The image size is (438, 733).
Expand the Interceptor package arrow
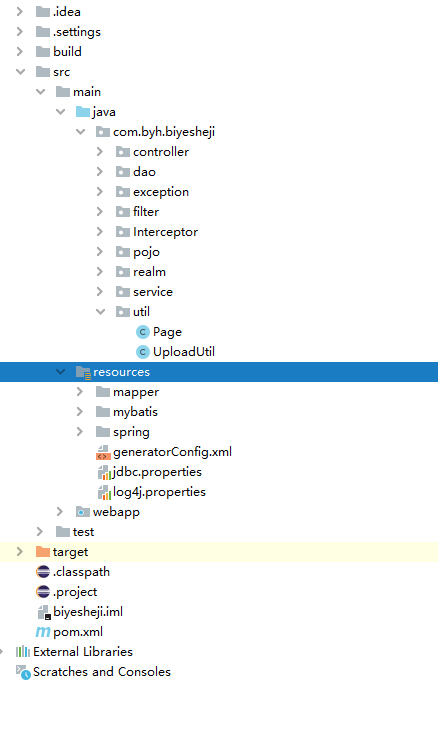(100, 231)
